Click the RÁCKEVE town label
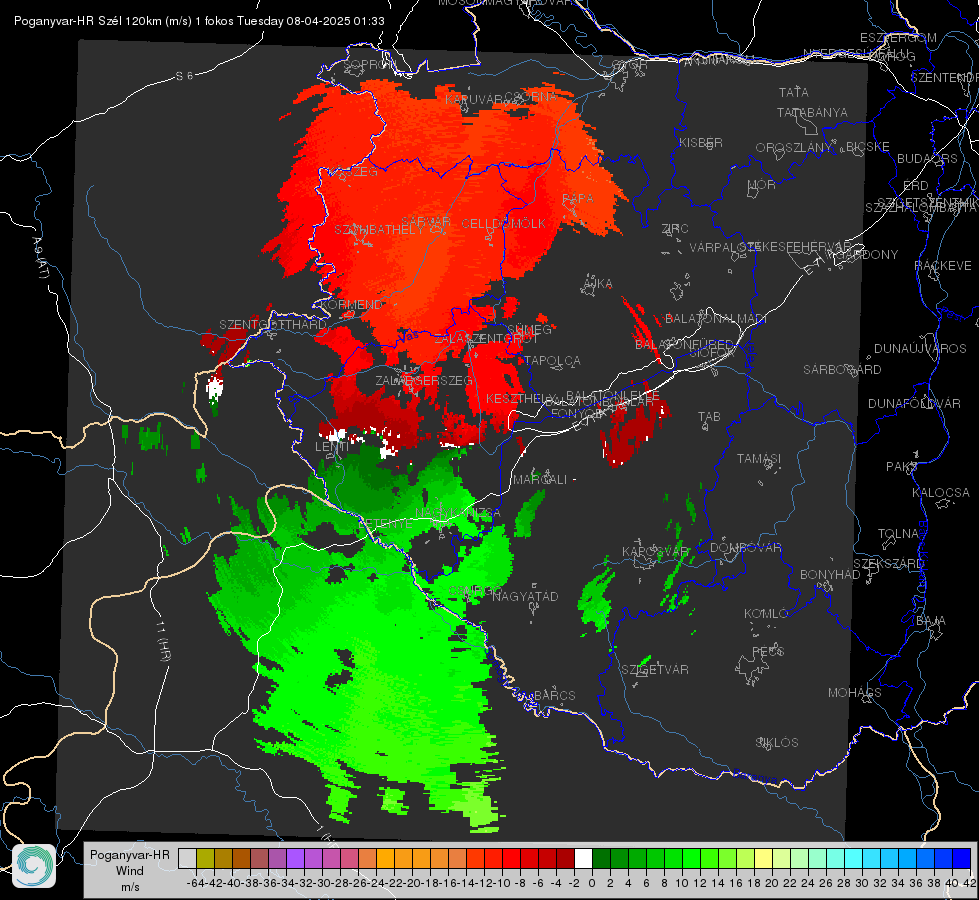 [x=943, y=266]
